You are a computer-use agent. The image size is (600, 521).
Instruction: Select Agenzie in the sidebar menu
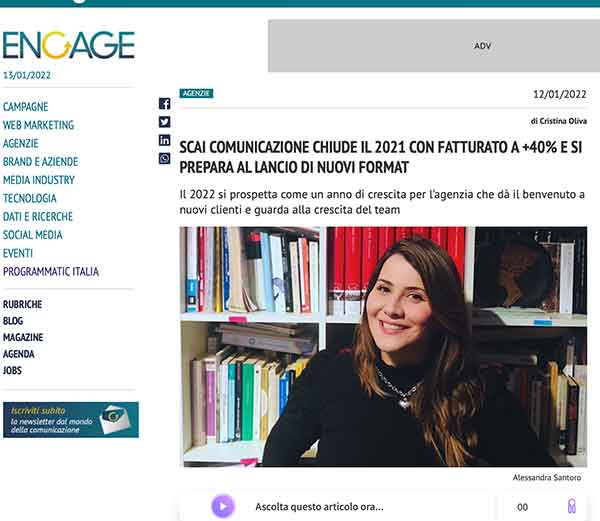21,143
